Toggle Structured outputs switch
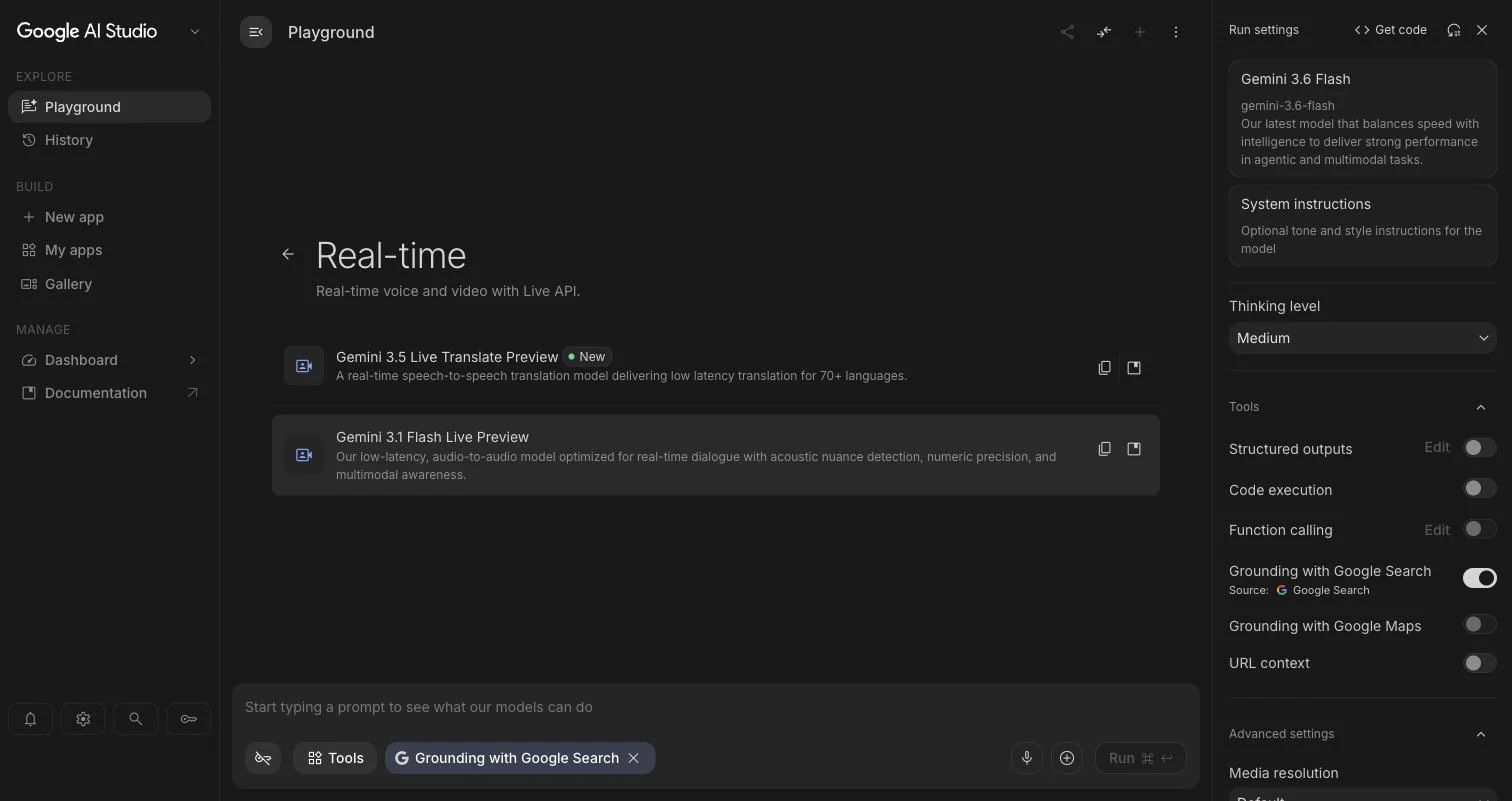This screenshot has height=801, width=1512. pyautogui.click(x=1479, y=448)
